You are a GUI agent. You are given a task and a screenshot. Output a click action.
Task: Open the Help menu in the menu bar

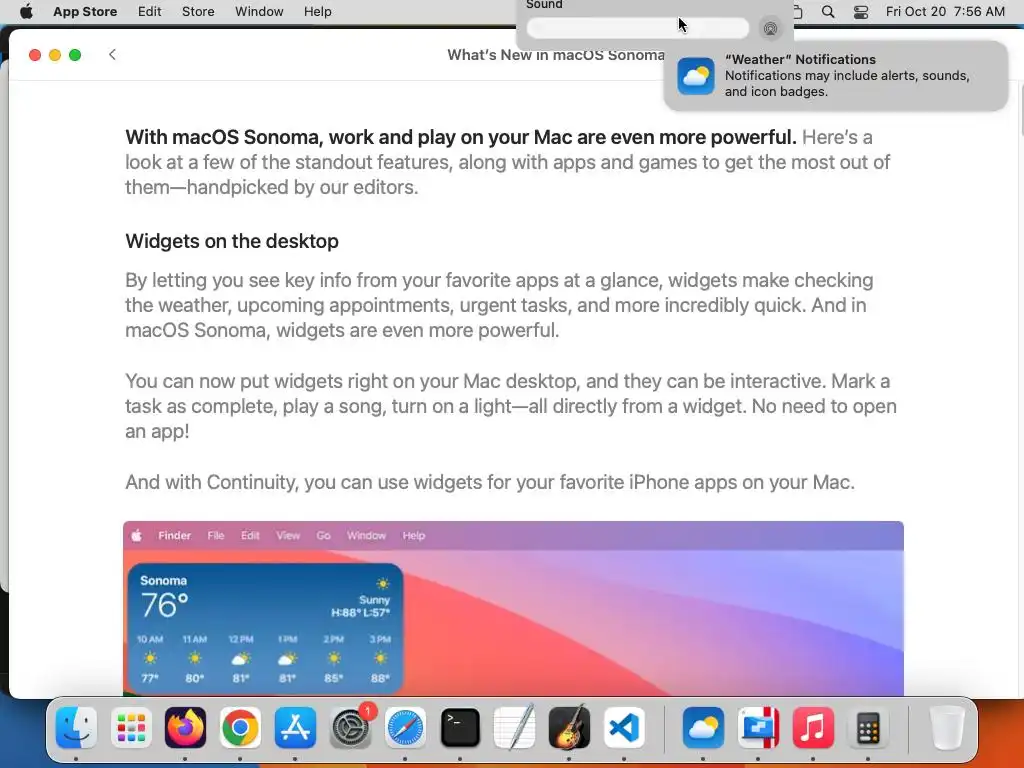pos(317,12)
